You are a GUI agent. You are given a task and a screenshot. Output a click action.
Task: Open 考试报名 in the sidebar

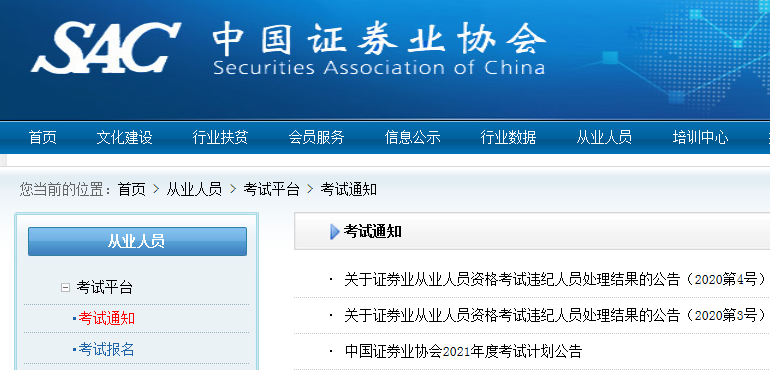point(107,349)
